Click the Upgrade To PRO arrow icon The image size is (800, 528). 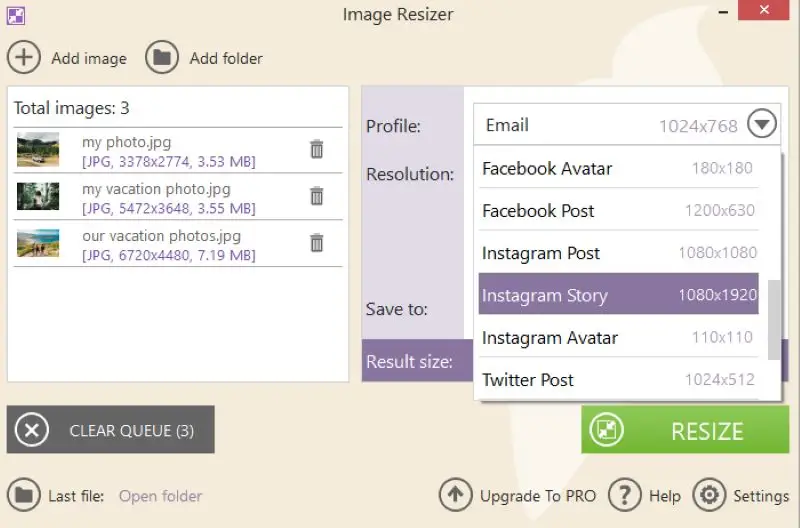pyautogui.click(x=456, y=495)
